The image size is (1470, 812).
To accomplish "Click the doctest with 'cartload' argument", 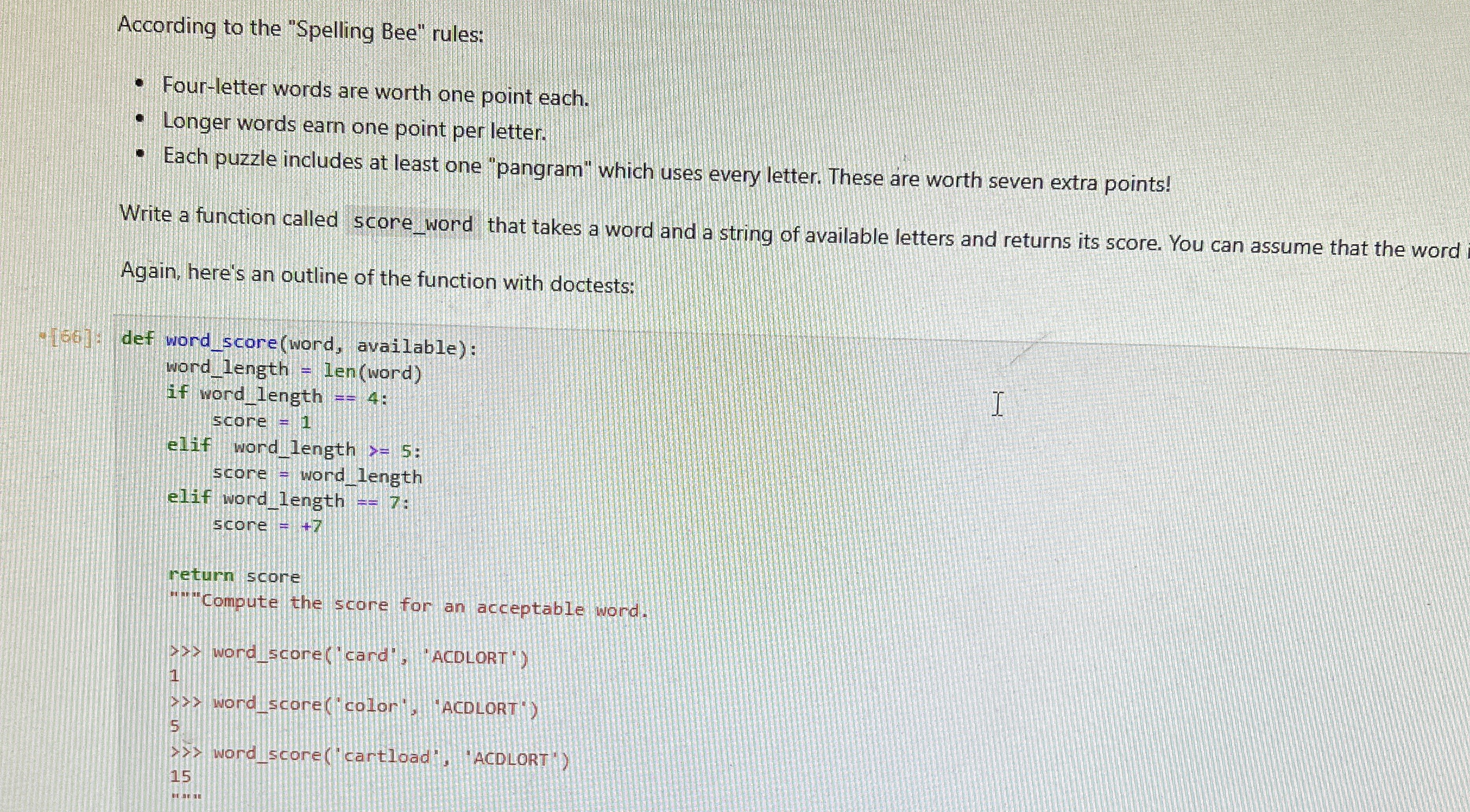I will (x=370, y=756).
